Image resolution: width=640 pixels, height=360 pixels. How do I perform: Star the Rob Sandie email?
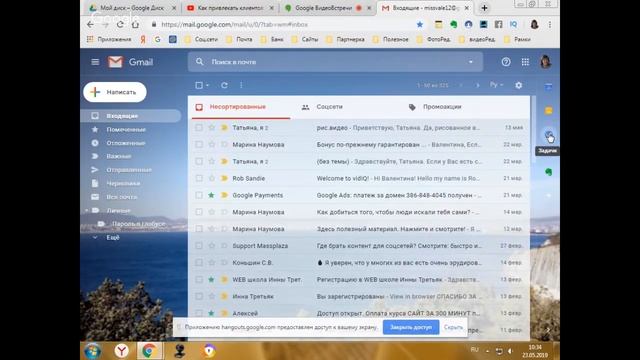[211, 178]
